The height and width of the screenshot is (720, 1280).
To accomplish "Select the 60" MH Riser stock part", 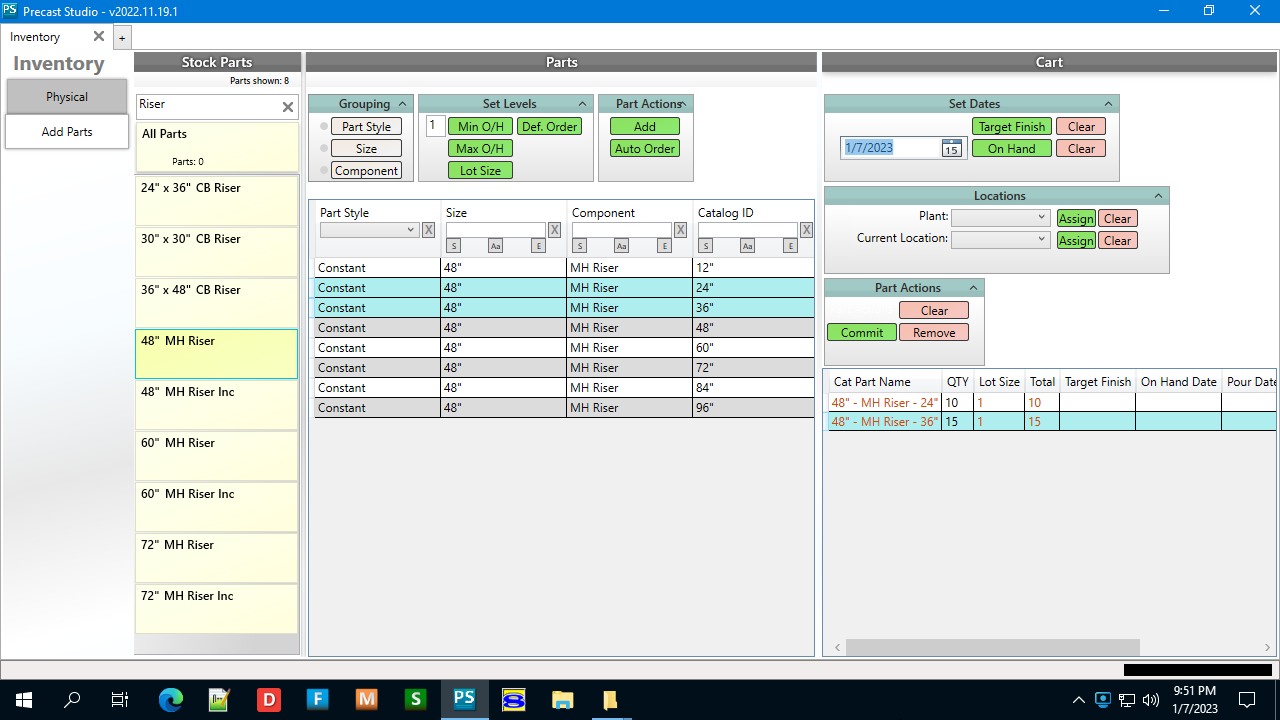I will pos(216,455).
